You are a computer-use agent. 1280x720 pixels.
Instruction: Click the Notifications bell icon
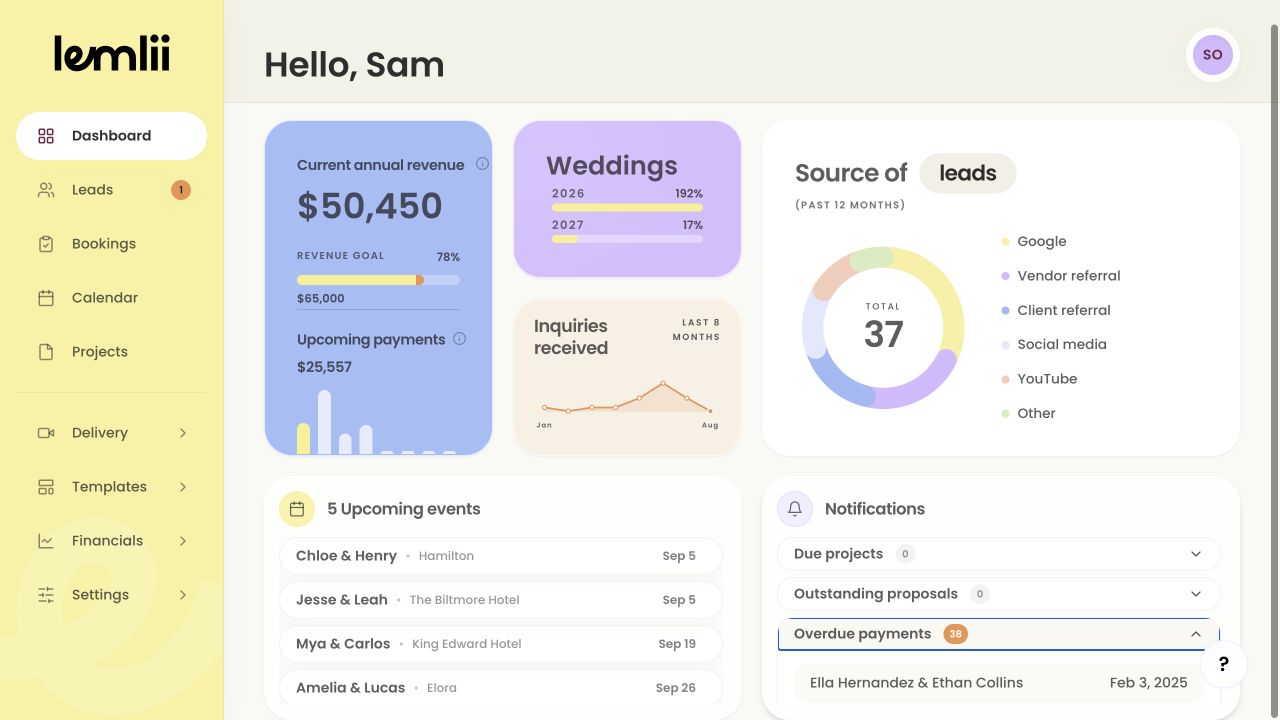[795, 509]
